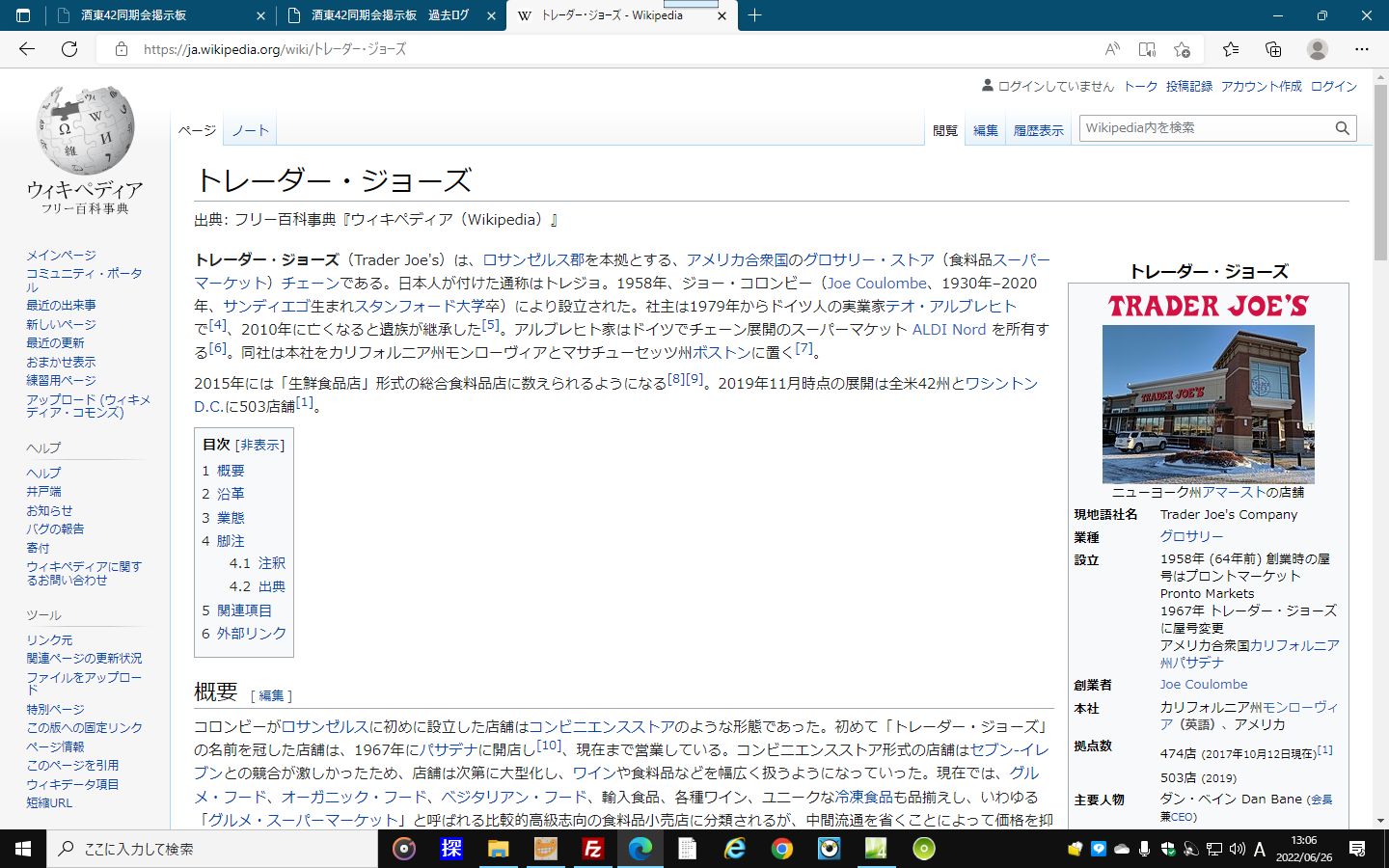This screenshot has height=868, width=1389.
Task: Hide the table of contents via 非表示
Action: 260,445
